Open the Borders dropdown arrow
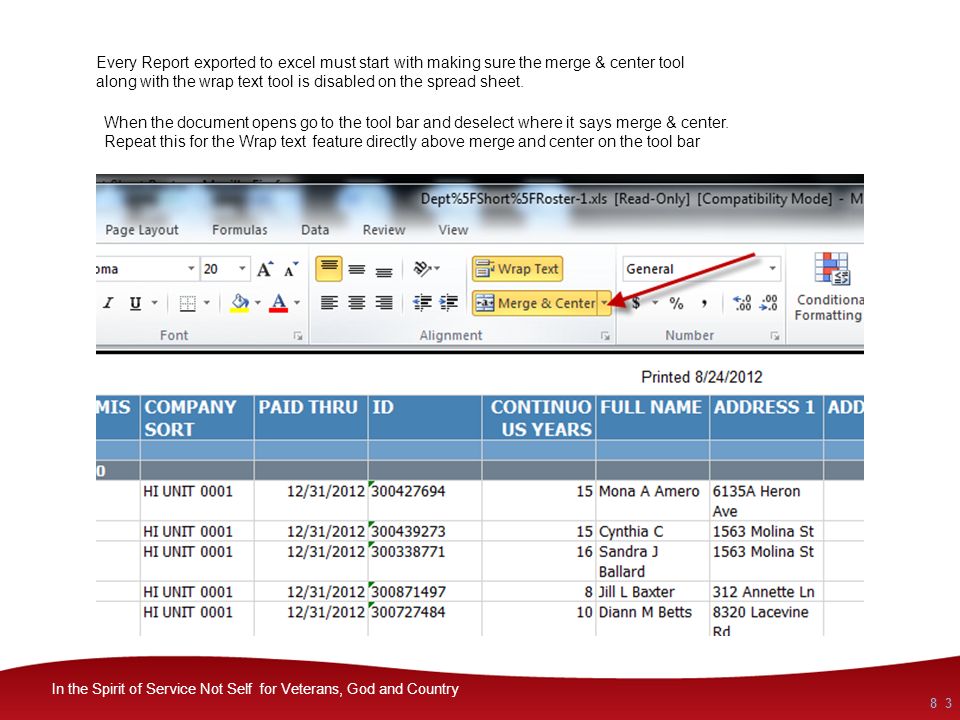 (x=207, y=302)
